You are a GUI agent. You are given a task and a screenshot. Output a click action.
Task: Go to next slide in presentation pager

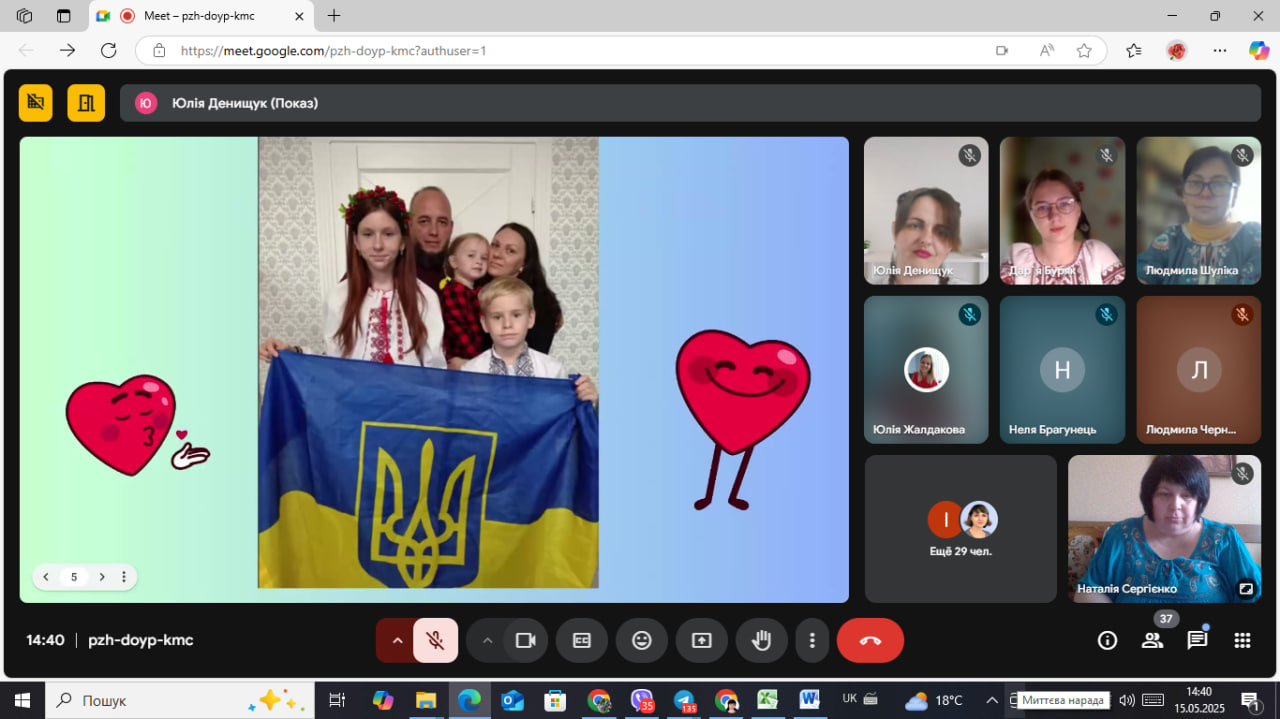click(102, 577)
